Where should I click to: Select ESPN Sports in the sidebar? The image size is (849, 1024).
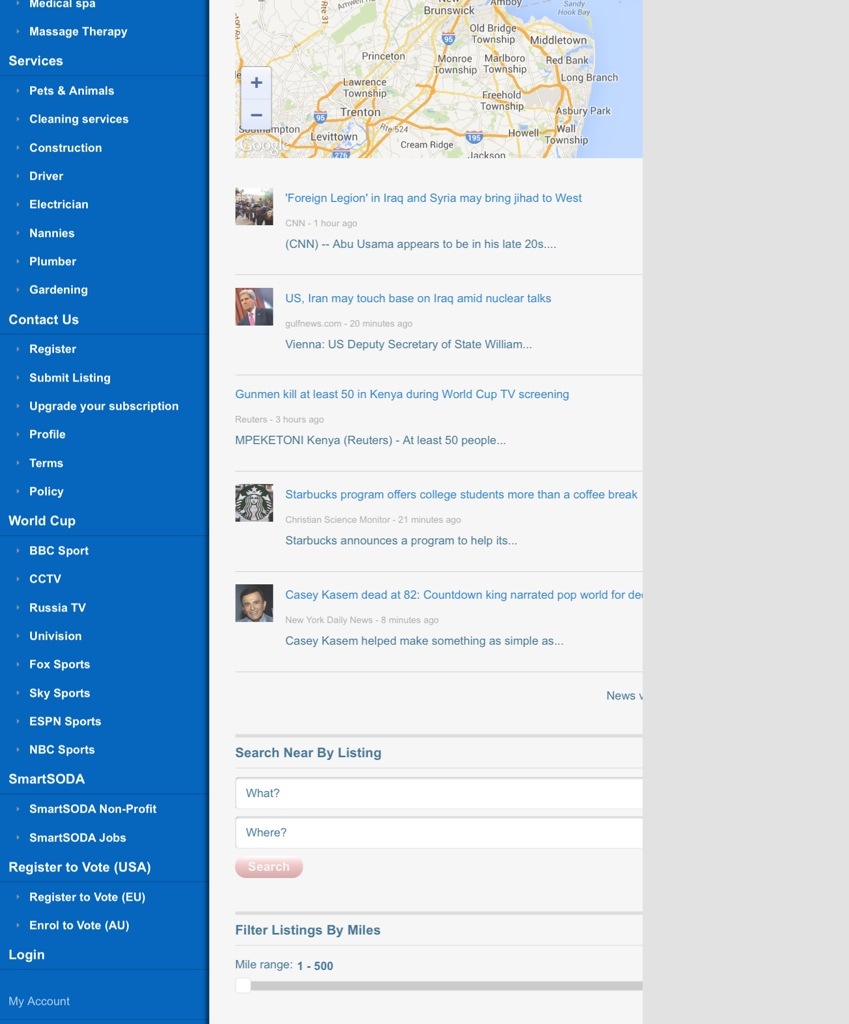tap(65, 721)
